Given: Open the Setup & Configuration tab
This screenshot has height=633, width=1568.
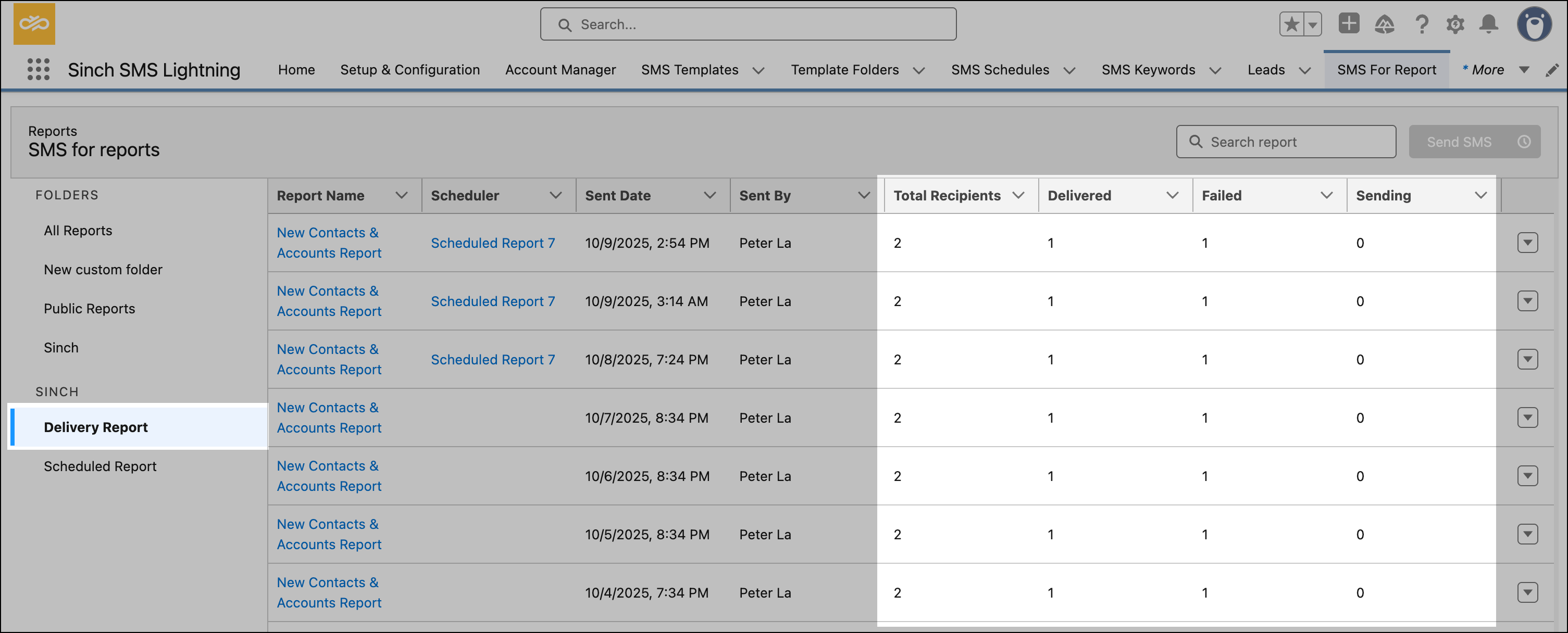Looking at the screenshot, I should coord(409,70).
